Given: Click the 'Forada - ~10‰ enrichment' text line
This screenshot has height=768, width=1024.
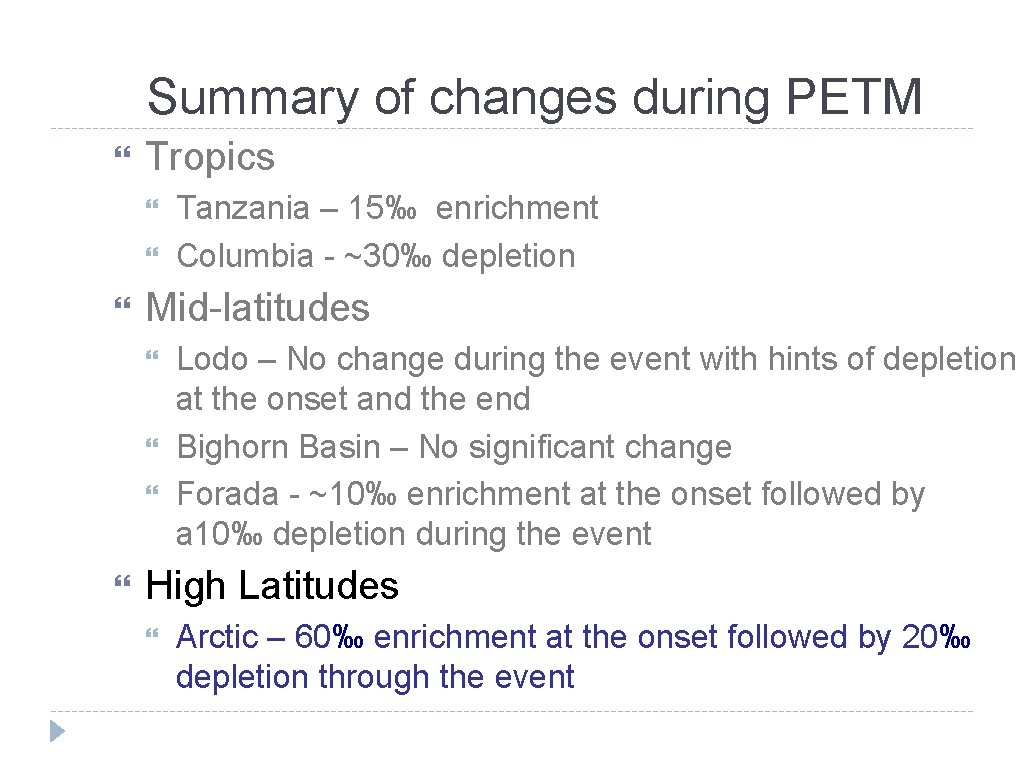Looking at the screenshot, I should (550, 494).
